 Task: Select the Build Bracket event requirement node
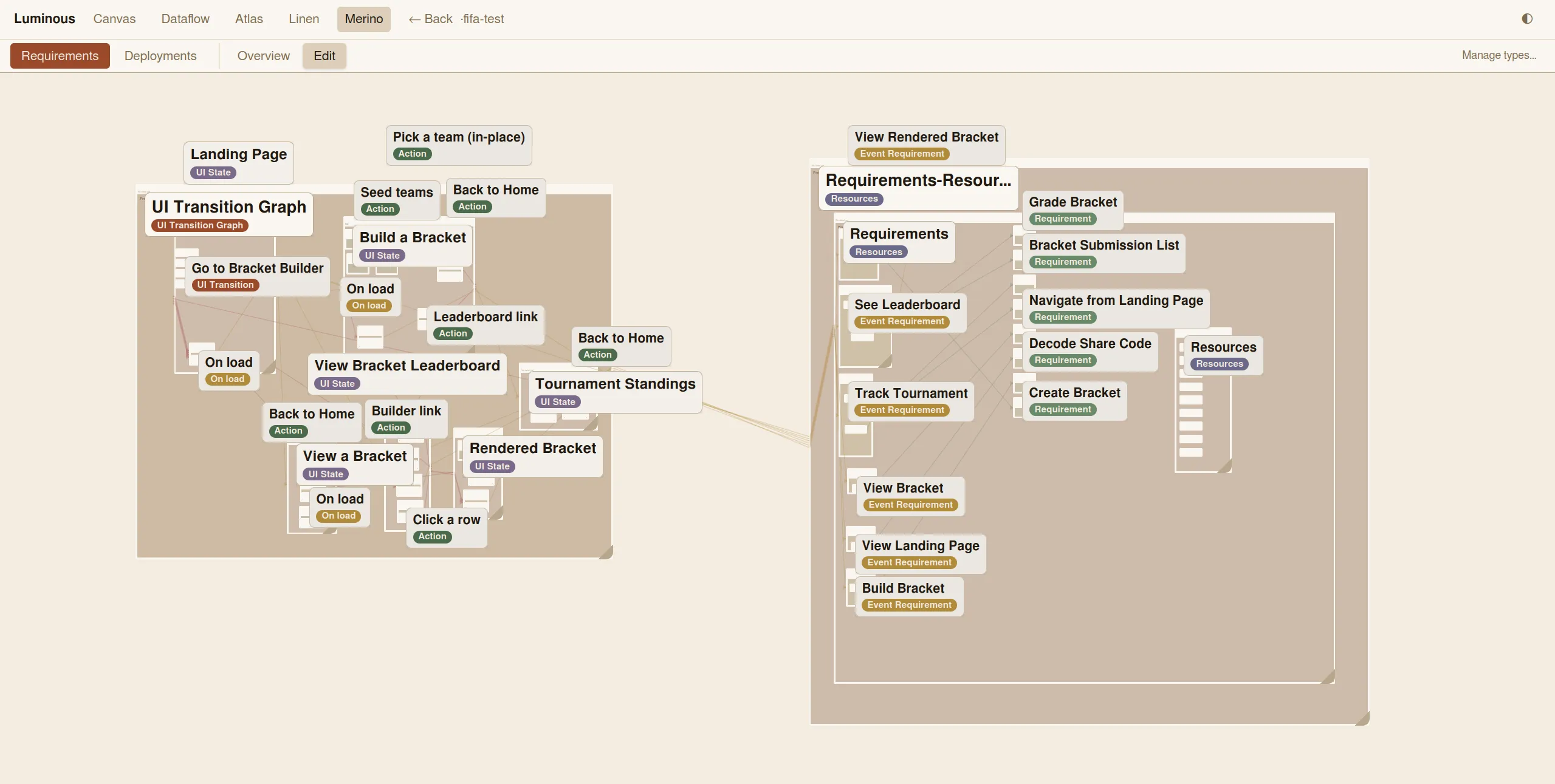909,596
